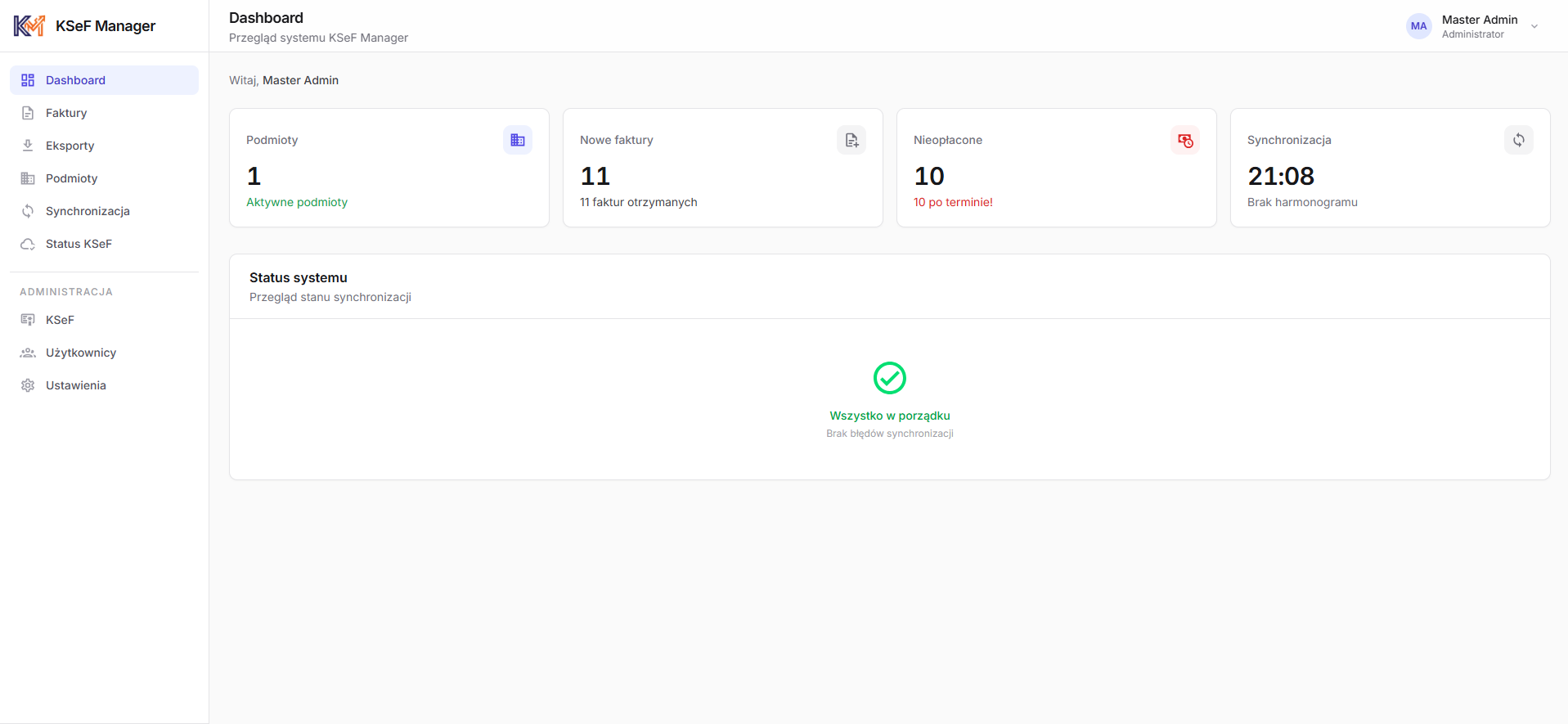Click the Przegląd systemu KSeF Manager subtitle

(x=318, y=38)
